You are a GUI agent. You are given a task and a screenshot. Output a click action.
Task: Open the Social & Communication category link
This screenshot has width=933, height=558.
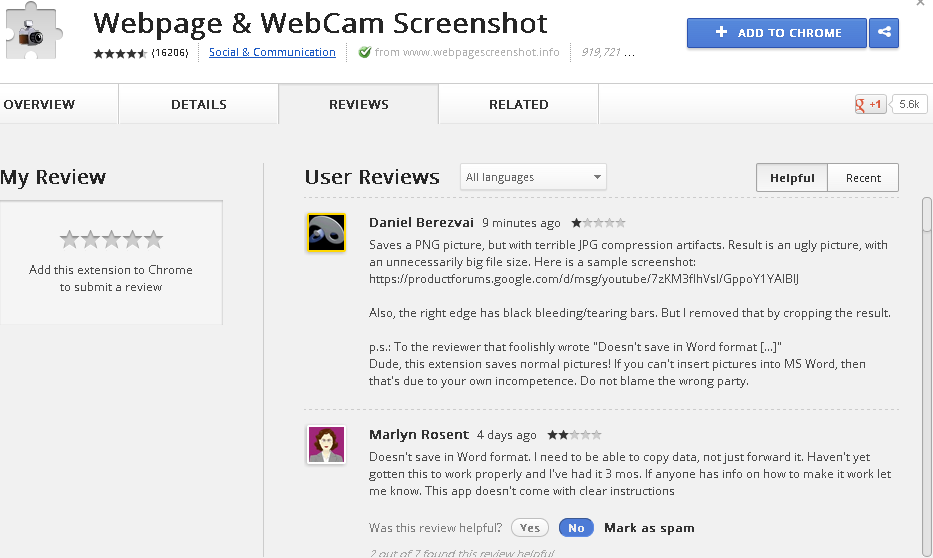pos(272,52)
